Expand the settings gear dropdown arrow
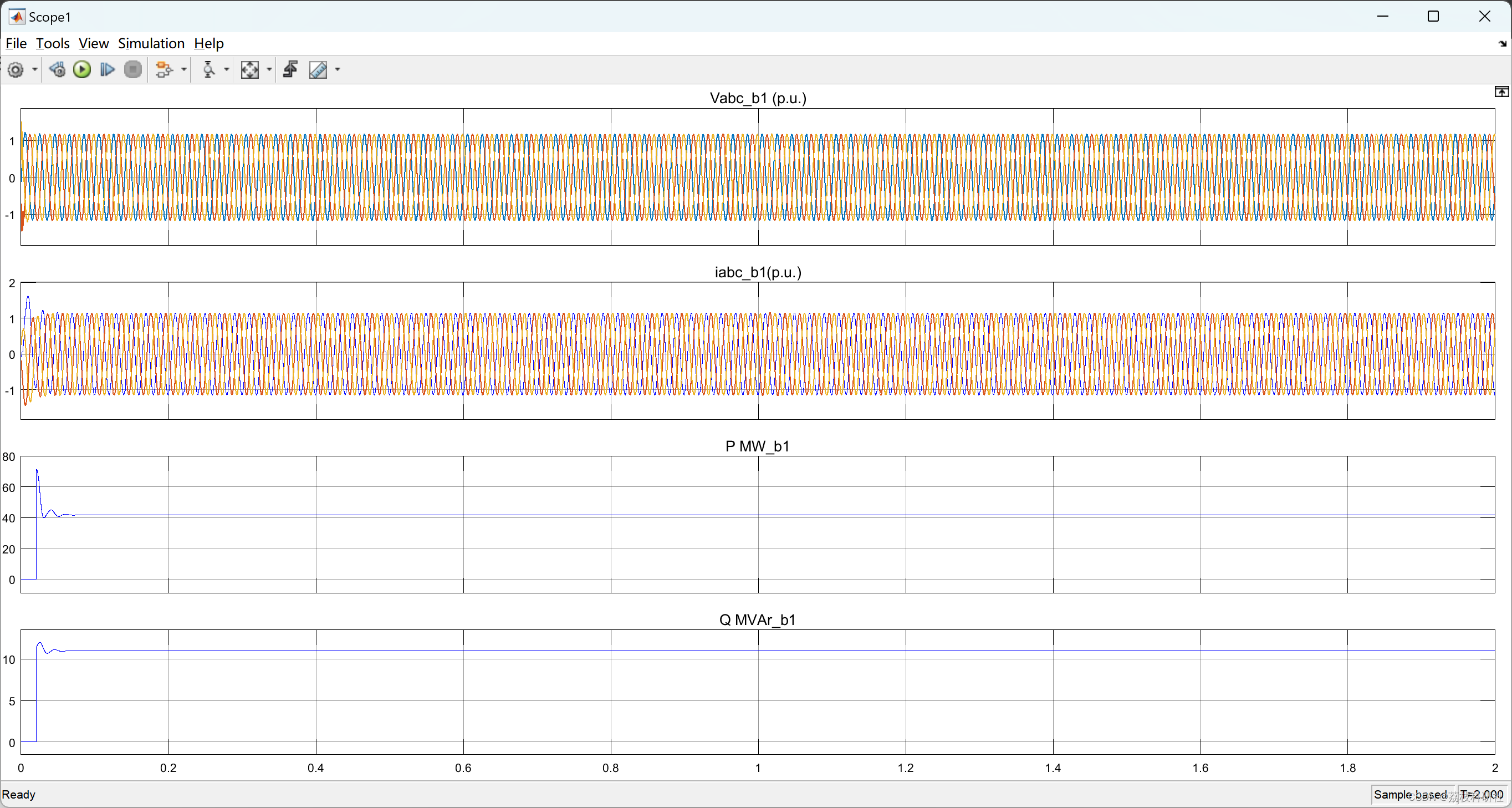Screen dimensions: 1512x808 coord(34,70)
